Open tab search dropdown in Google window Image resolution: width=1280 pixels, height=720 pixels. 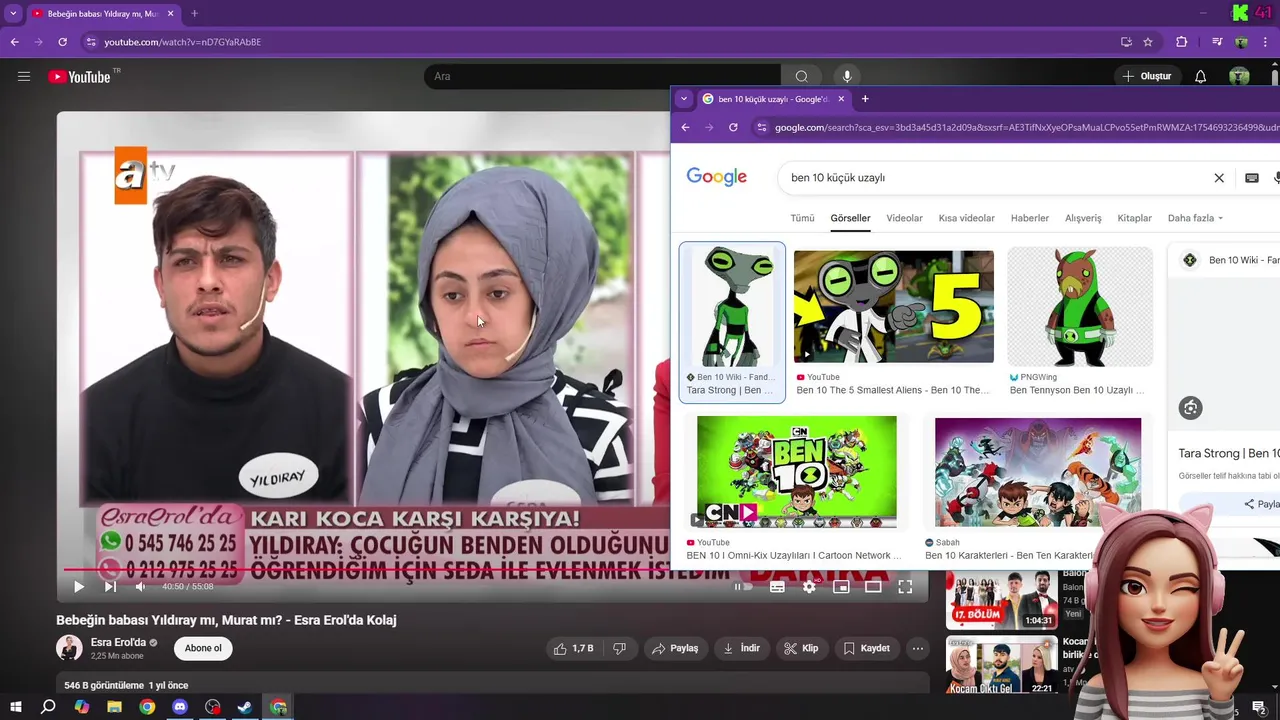(x=684, y=99)
